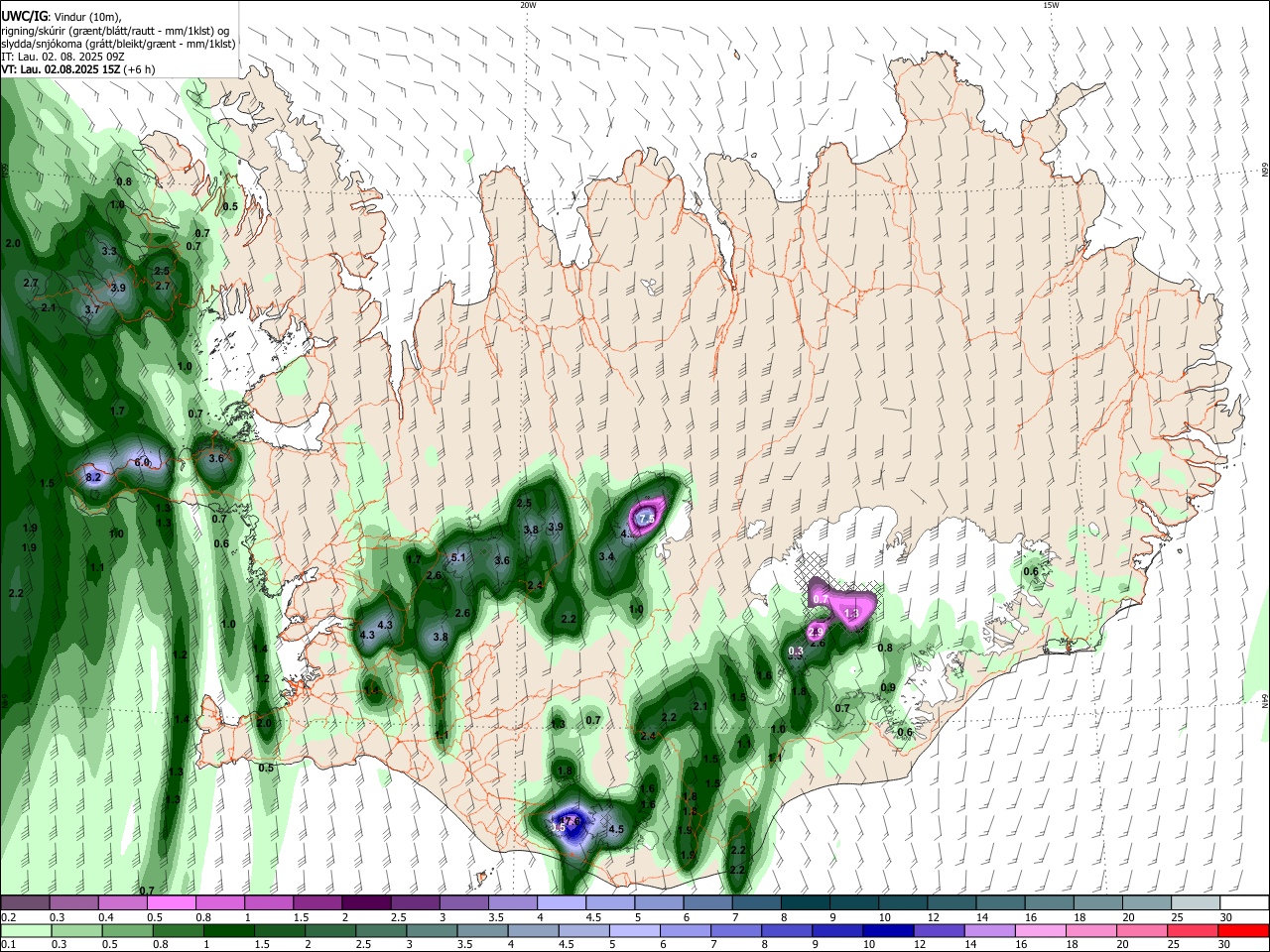Screen dimensions: 1270x952
Task: Click the bright red 30 mm rain legend swatch
Action: pyautogui.click(x=1243, y=930)
